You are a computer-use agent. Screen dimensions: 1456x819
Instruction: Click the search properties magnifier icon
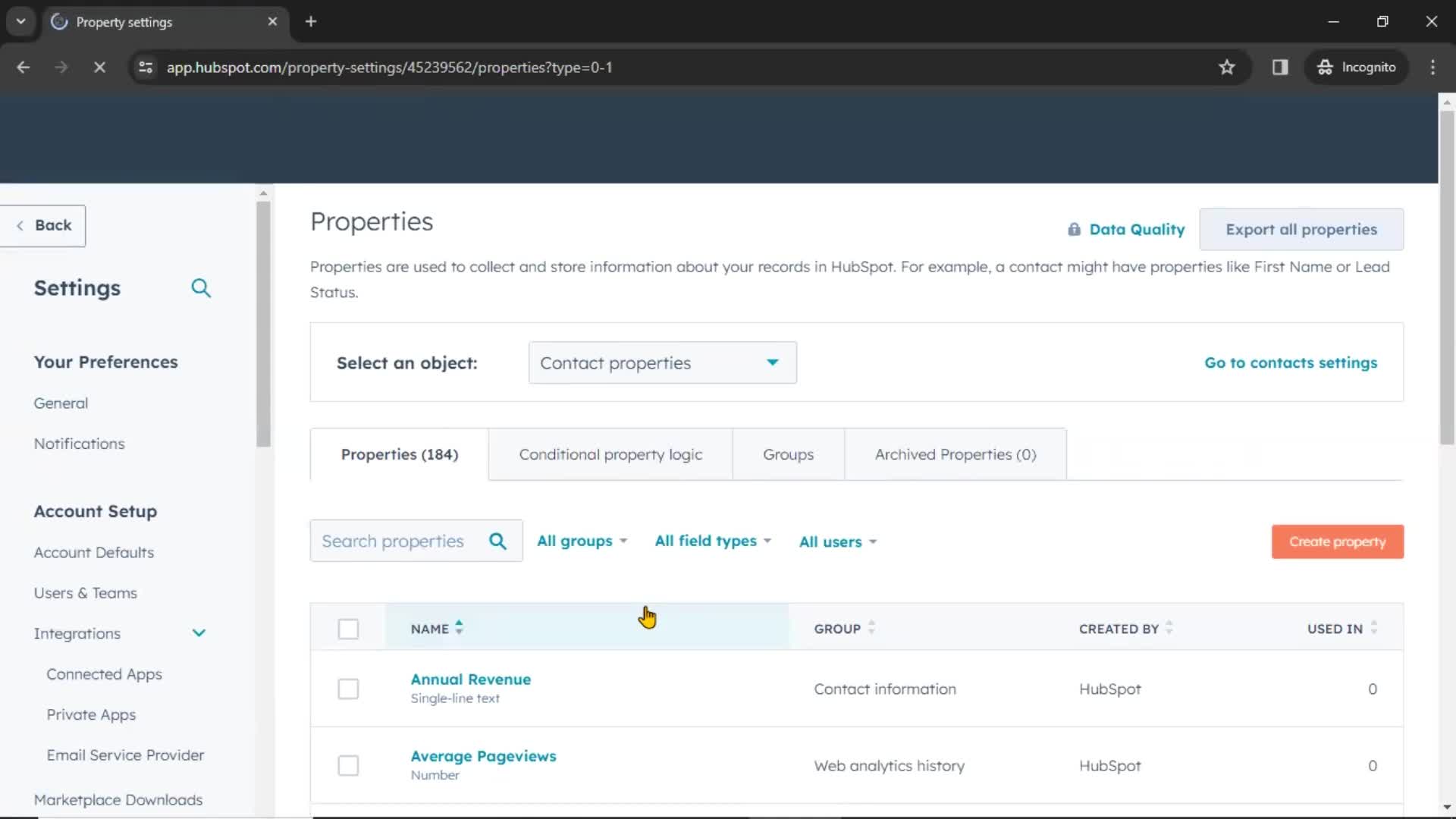497,541
